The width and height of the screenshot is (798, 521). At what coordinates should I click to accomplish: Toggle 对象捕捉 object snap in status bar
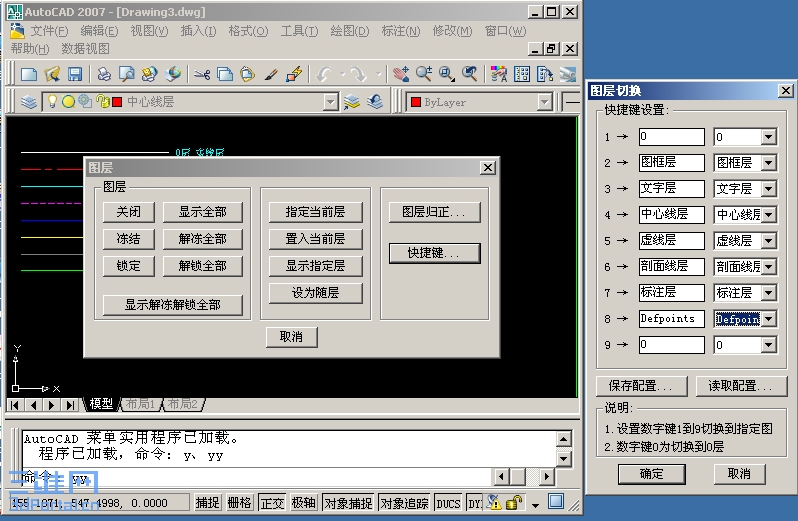pyautogui.click(x=348, y=503)
